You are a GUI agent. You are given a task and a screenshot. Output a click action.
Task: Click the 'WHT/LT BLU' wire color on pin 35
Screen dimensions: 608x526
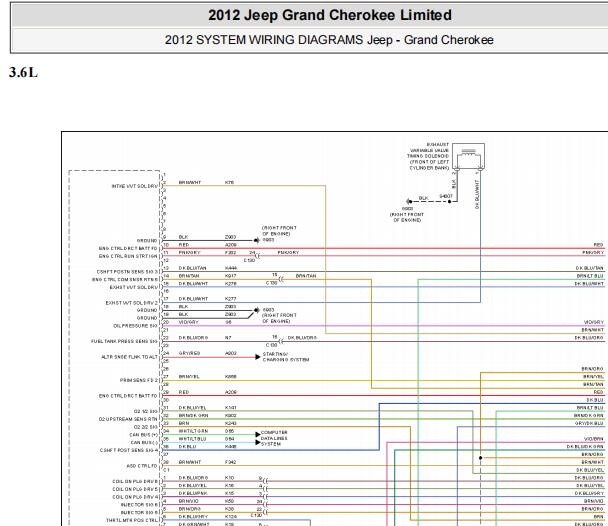pyautogui.click(x=192, y=439)
